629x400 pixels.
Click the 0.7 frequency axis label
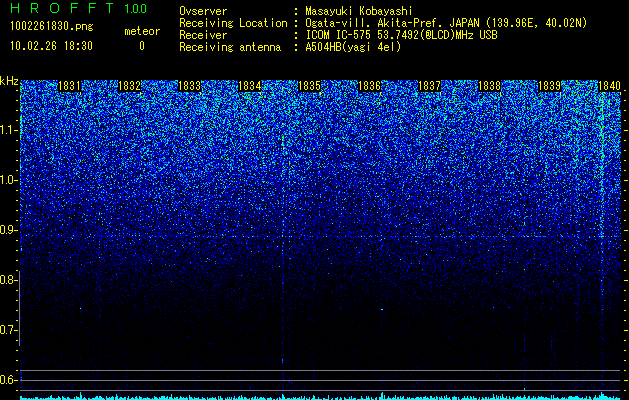tap(8, 330)
